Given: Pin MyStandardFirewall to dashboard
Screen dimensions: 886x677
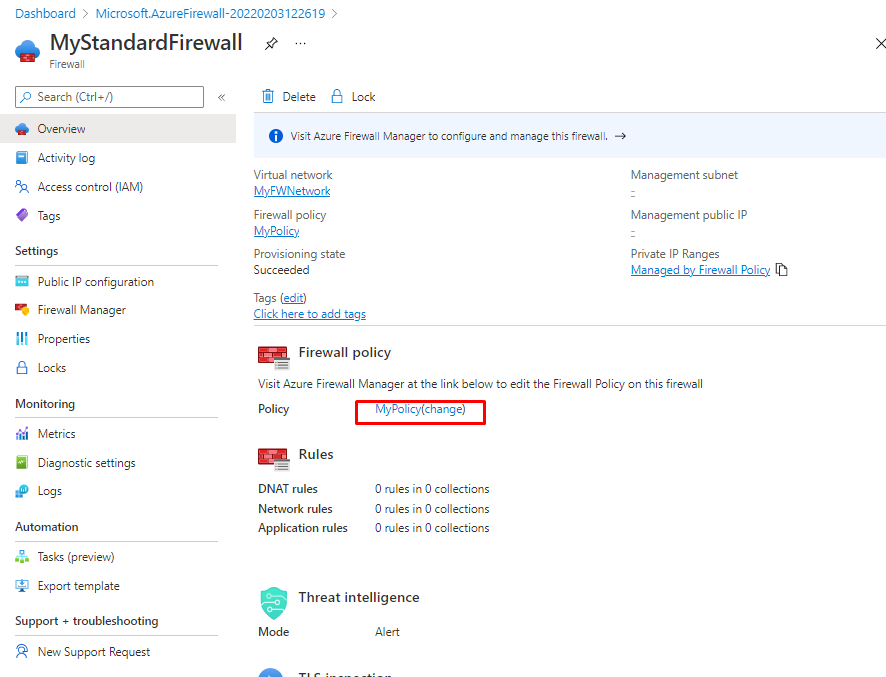Looking at the screenshot, I should point(271,44).
